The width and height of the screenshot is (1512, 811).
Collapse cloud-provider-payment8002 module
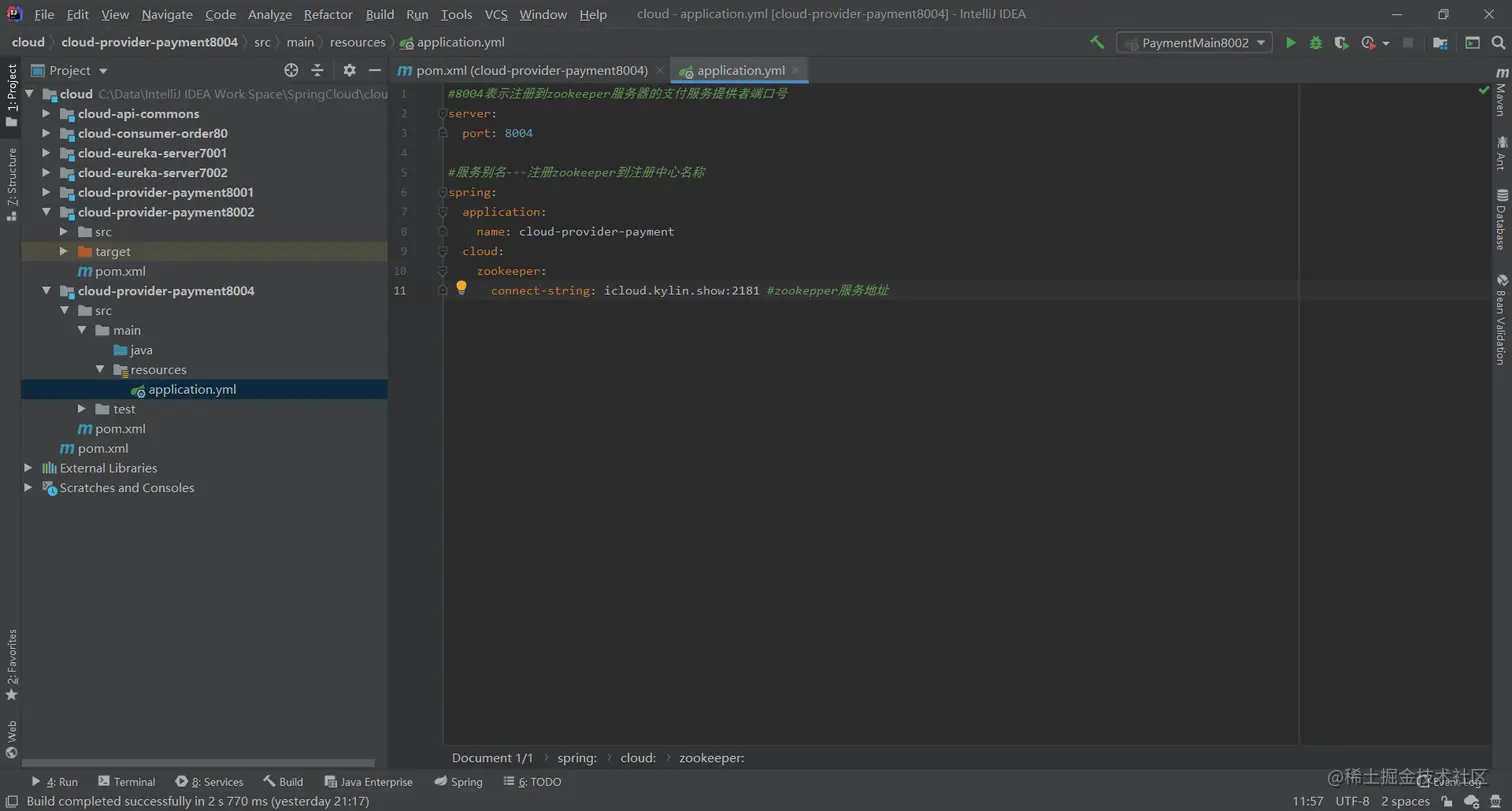click(46, 212)
